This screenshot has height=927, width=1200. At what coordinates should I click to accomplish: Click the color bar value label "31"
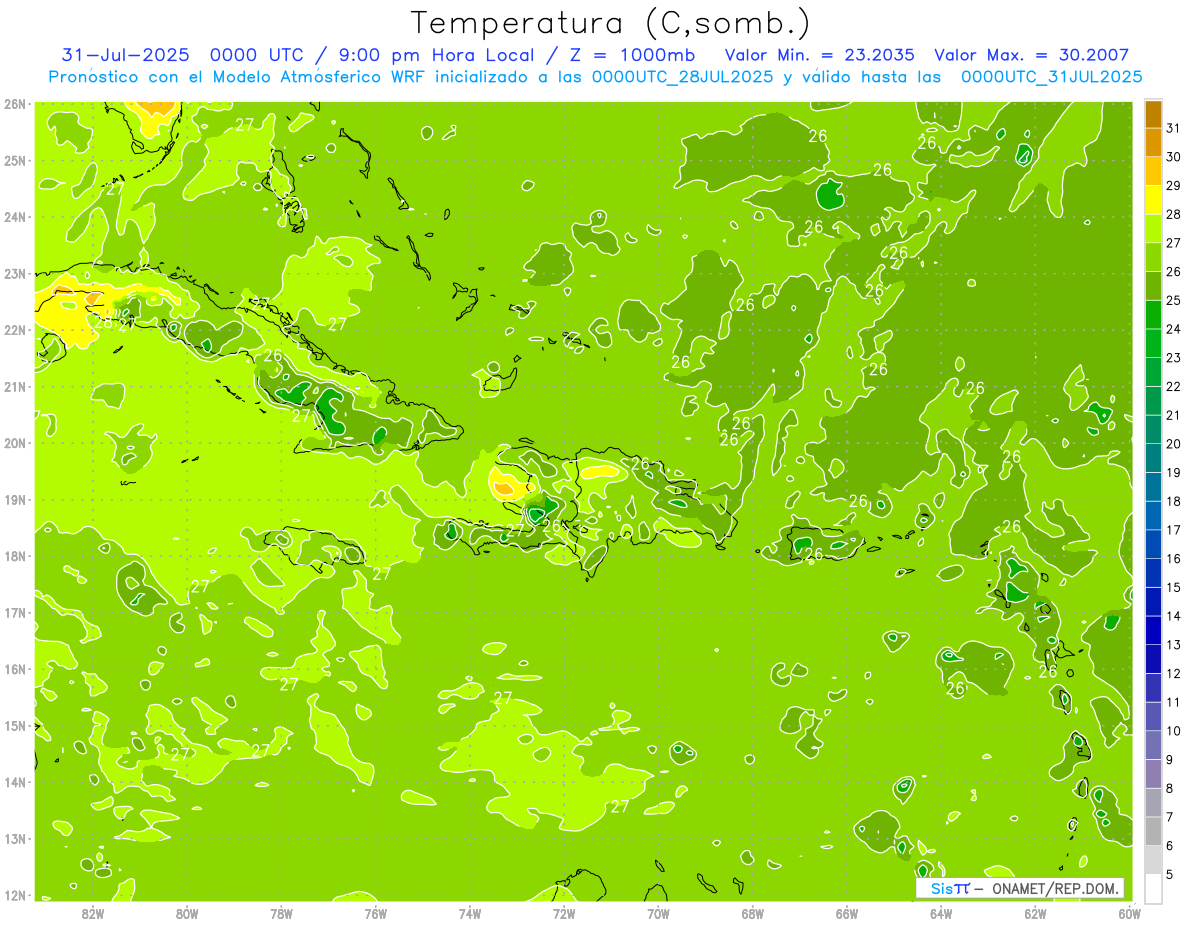tap(1174, 128)
